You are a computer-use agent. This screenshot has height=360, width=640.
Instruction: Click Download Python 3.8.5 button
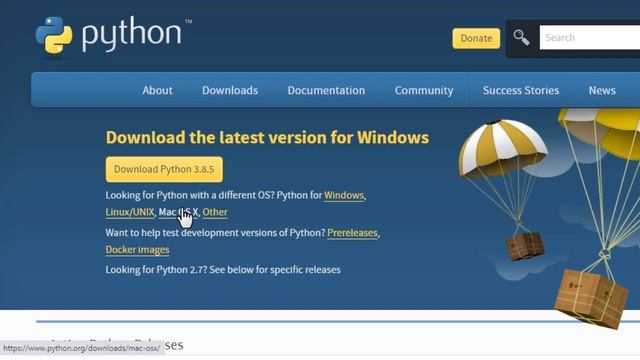point(164,169)
